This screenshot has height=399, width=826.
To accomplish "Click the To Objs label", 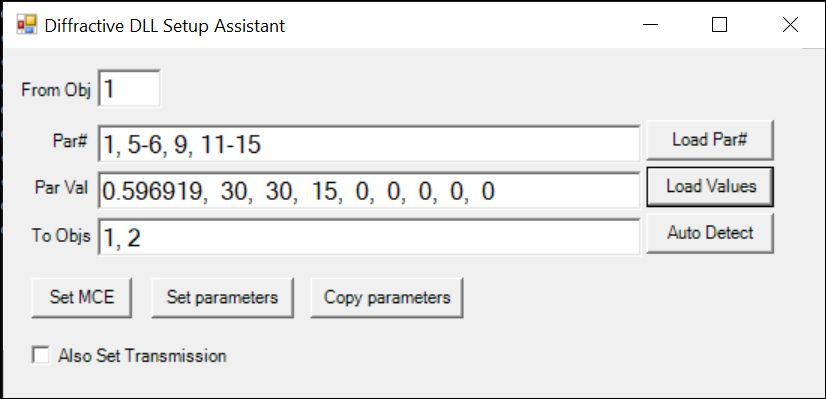I will [61, 236].
